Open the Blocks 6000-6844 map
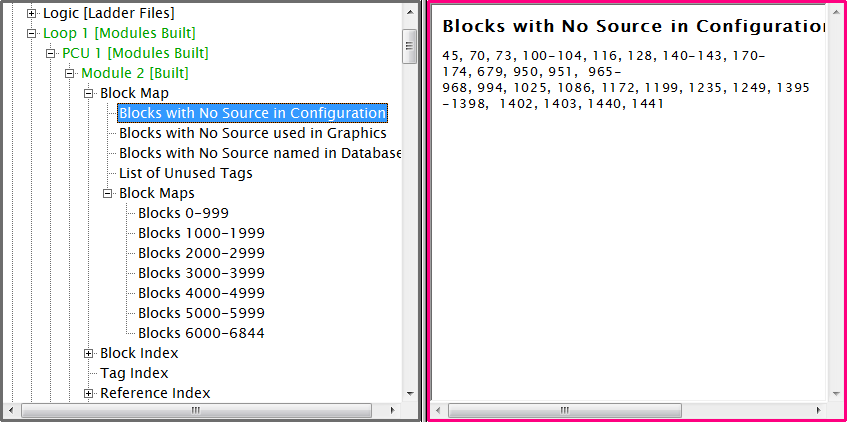This screenshot has width=847, height=422. pyautogui.click(x=201, y=333)
